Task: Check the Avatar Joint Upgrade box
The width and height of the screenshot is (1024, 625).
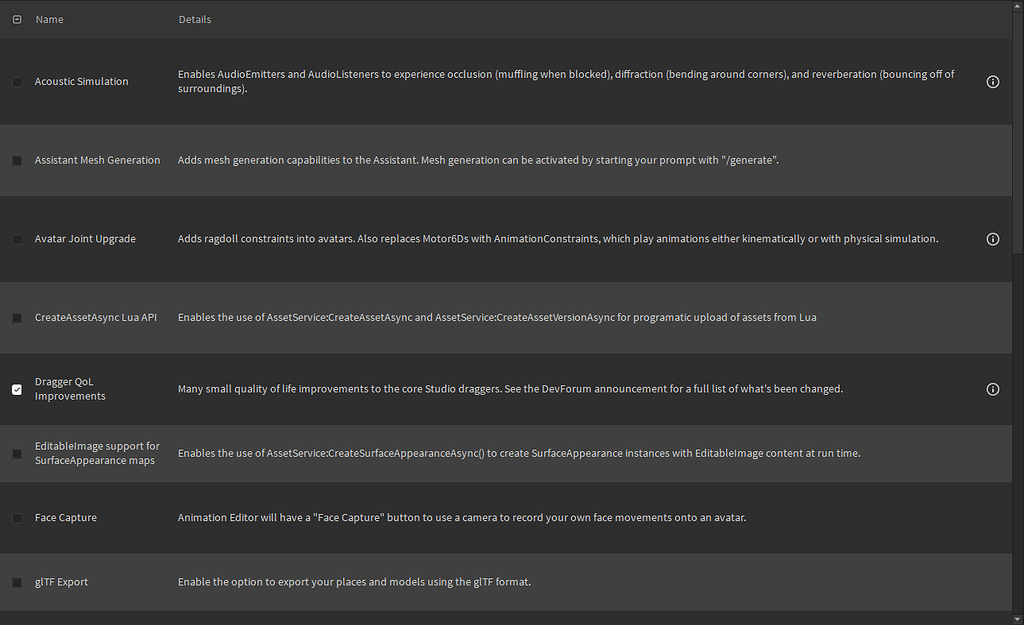Action: (x=16, y=239)
